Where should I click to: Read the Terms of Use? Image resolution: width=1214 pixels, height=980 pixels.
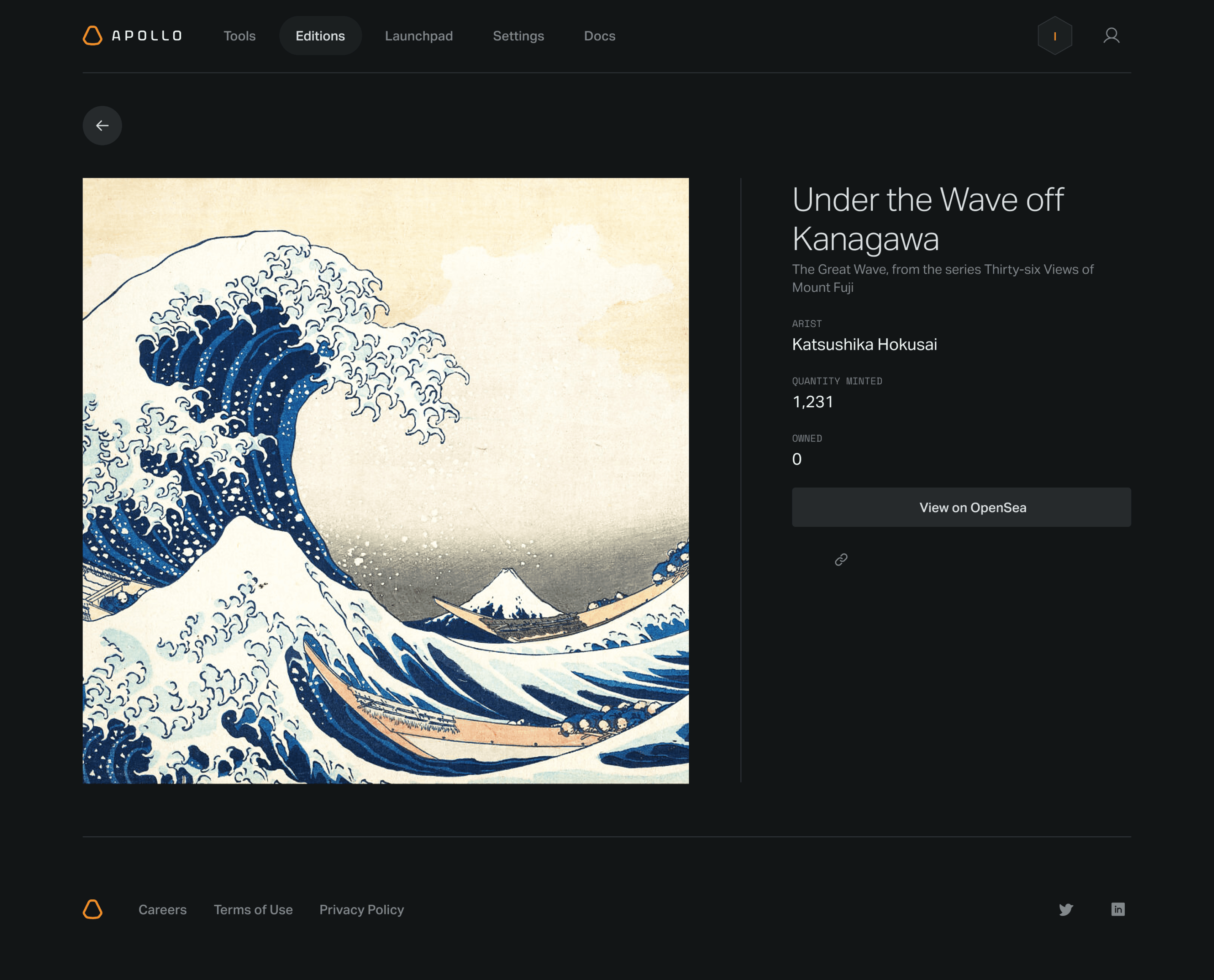(253, 909)
